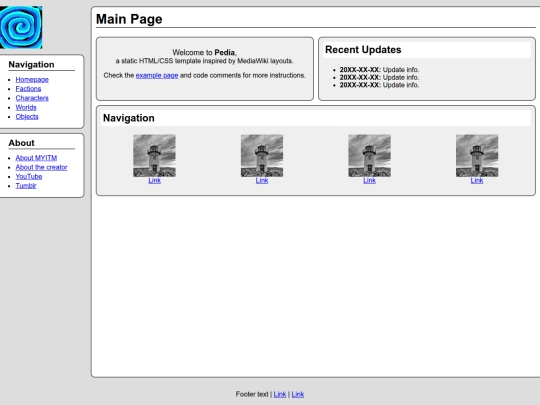Open Link under second lighthouse image
540x405 pixels.
[x=262, y=180]
